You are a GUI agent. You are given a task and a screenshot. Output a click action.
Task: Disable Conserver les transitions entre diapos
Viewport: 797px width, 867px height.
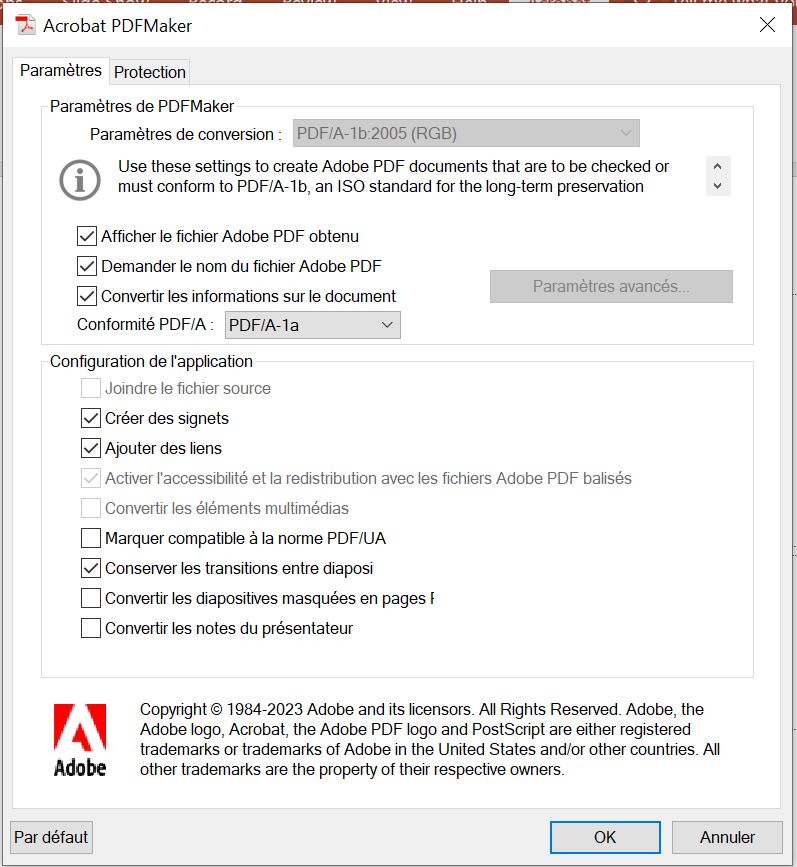pos(91,568)
